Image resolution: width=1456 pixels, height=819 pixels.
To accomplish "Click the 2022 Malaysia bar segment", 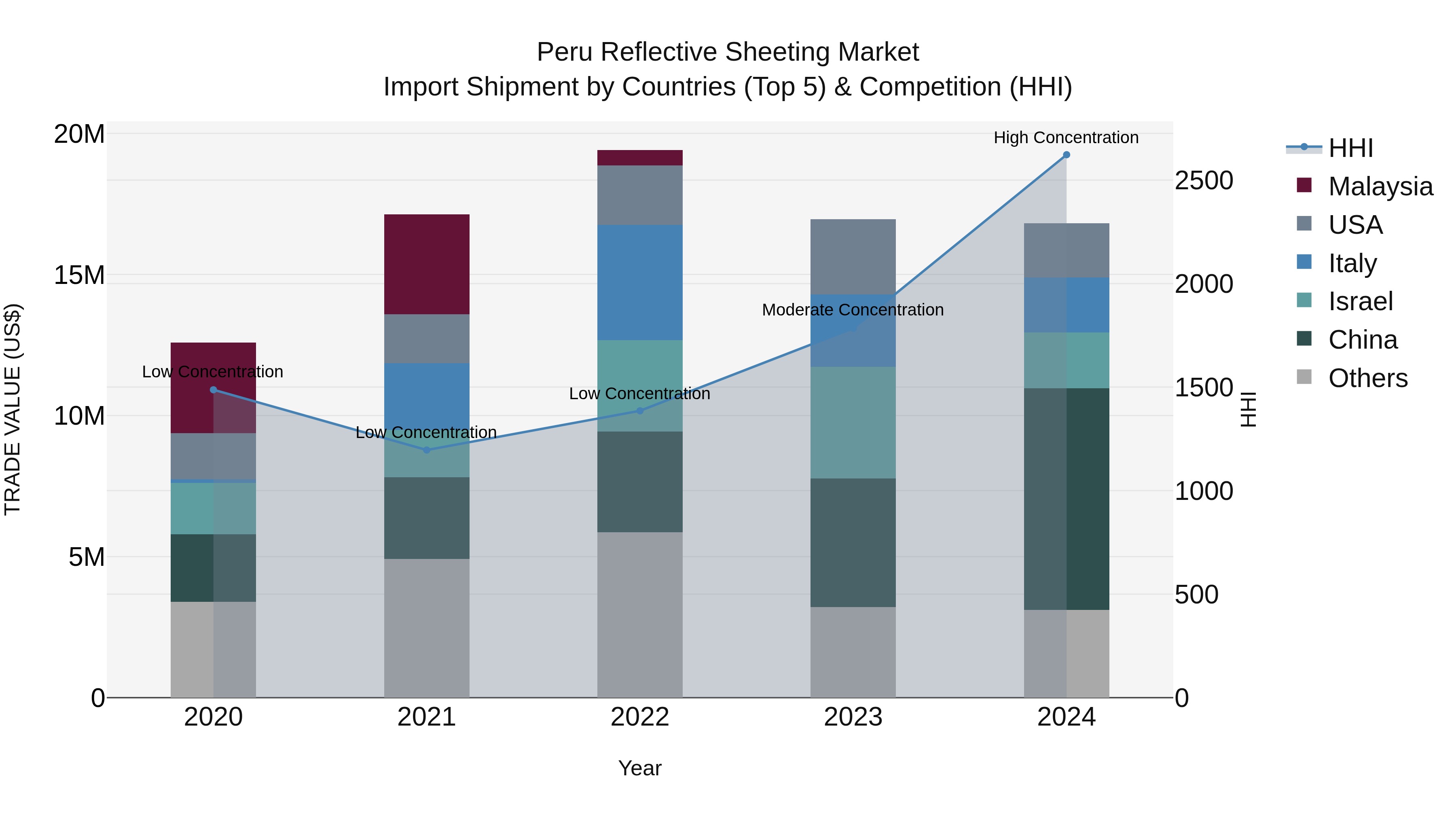I will (x=640, y=158).
